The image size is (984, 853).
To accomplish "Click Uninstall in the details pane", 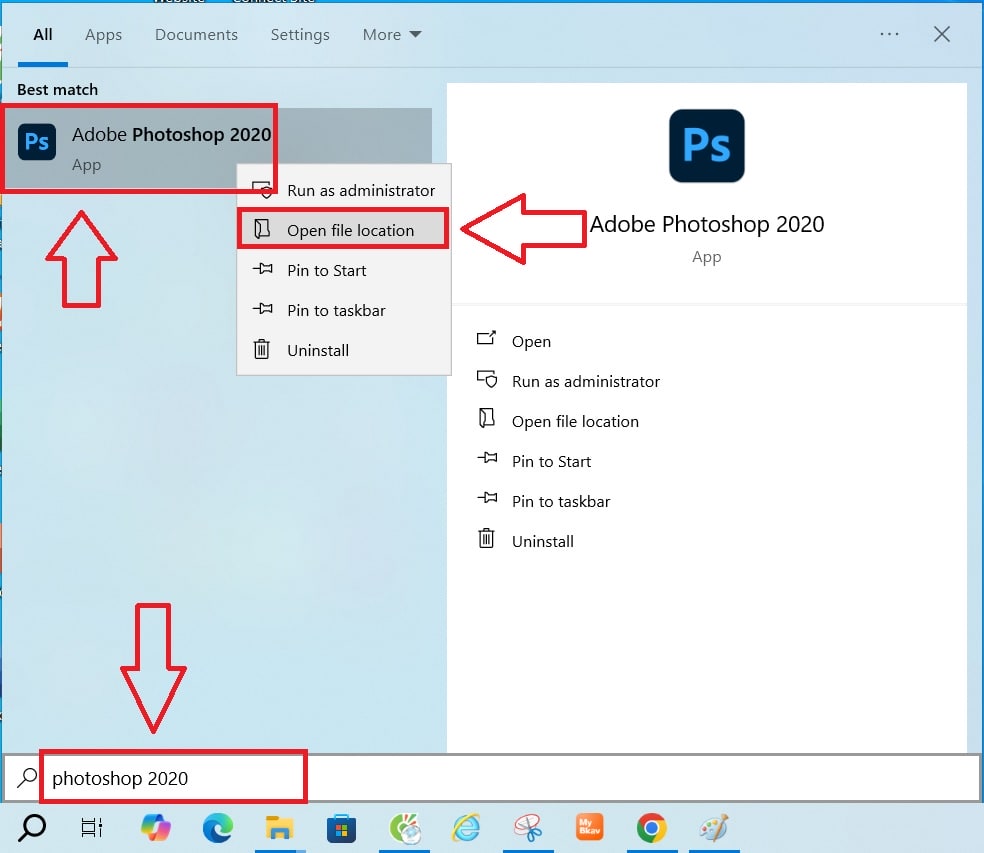I will pyautogui.click(x=542, y=542).
